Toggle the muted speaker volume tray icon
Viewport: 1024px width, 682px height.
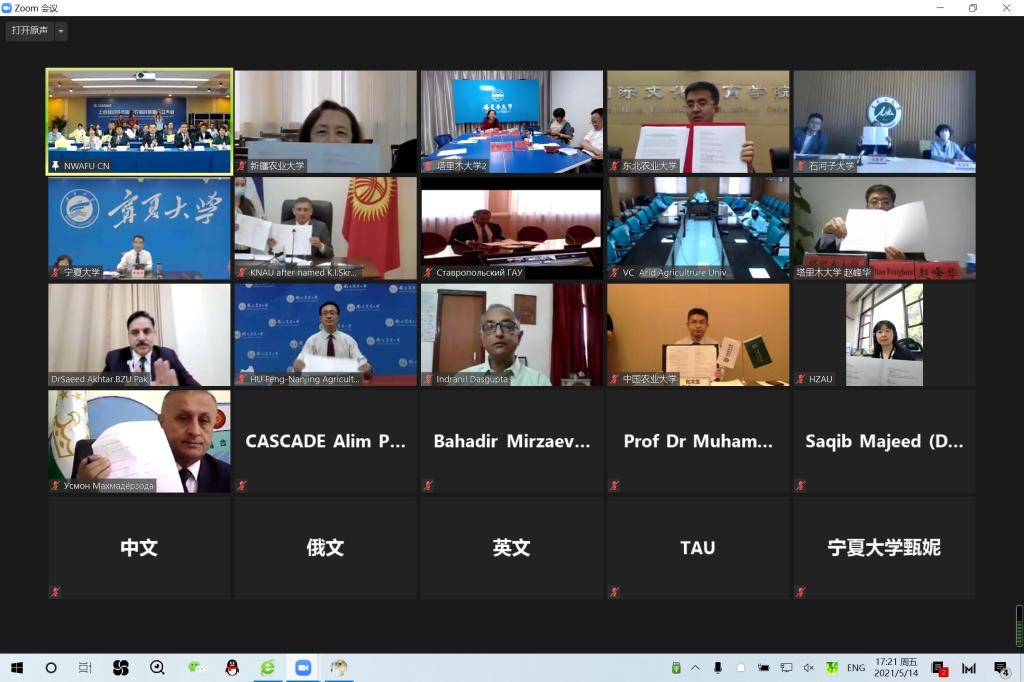808,667
